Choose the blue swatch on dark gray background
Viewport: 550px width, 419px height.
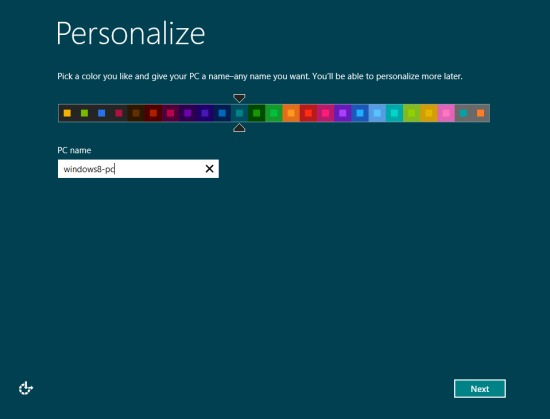pyautogui.click(x=101, y=113)
